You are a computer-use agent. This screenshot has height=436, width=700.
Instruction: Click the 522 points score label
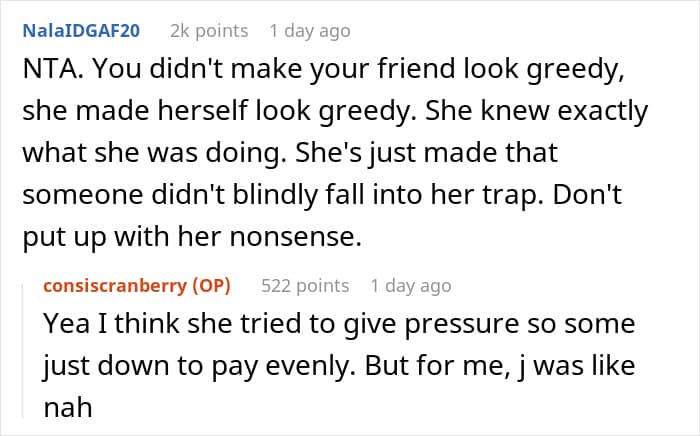[305, 286]
